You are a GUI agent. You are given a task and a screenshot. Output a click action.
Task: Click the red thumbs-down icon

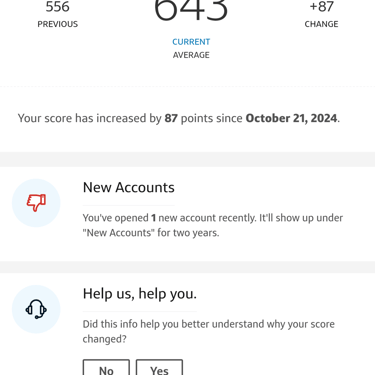point(36,203)
